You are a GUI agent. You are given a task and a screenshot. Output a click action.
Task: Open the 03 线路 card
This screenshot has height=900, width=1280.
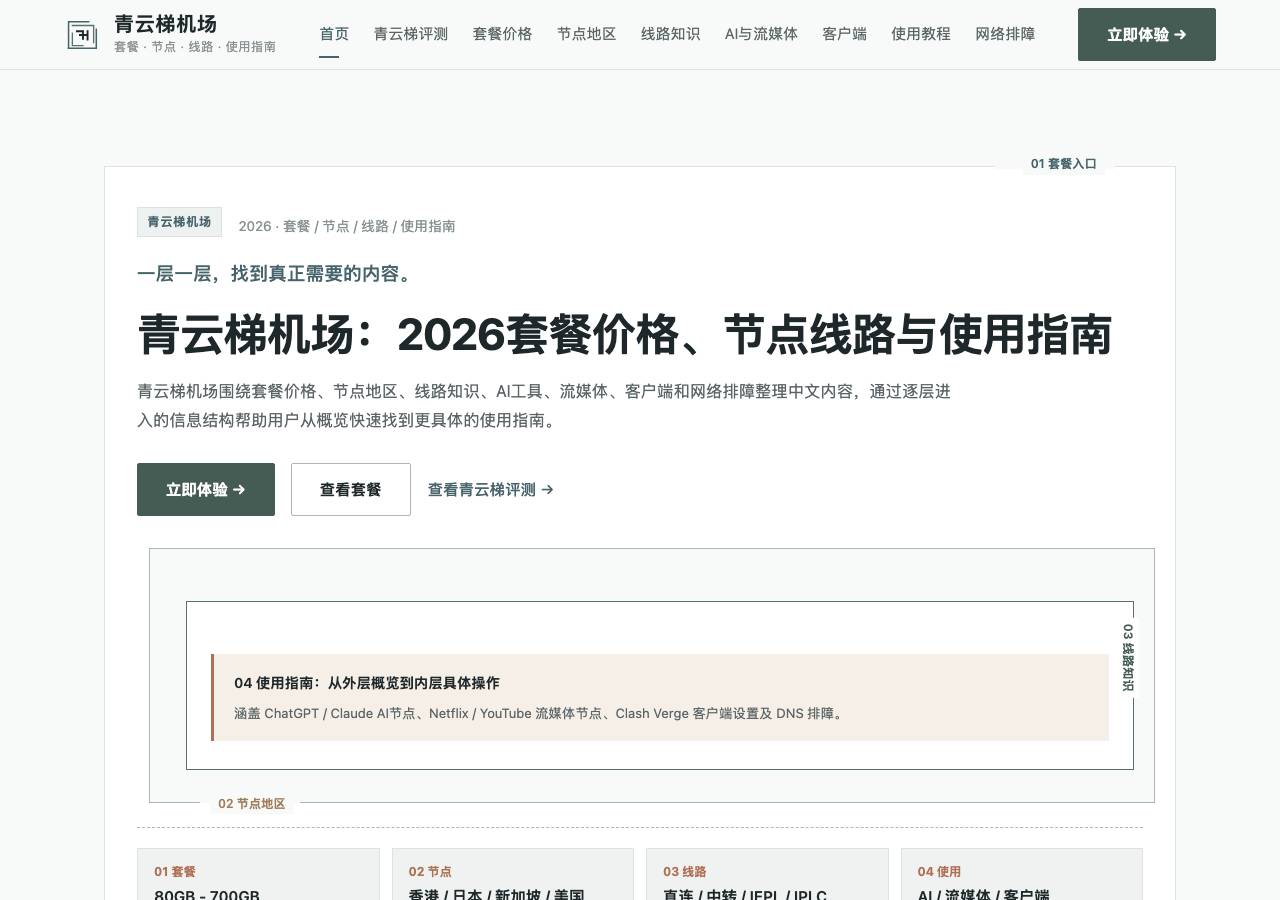[x=767, y=875]
